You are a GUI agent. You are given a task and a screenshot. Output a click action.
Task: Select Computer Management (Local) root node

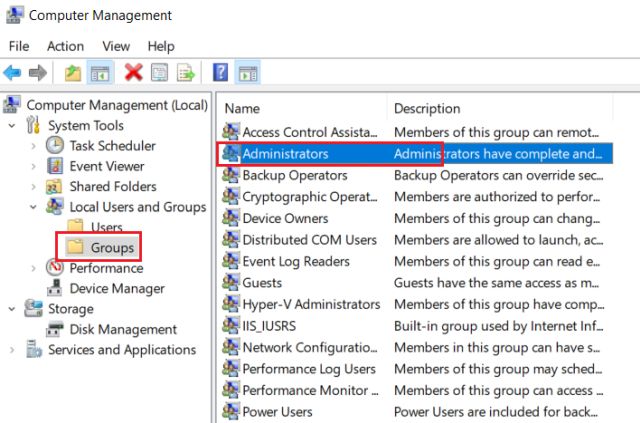106,105
